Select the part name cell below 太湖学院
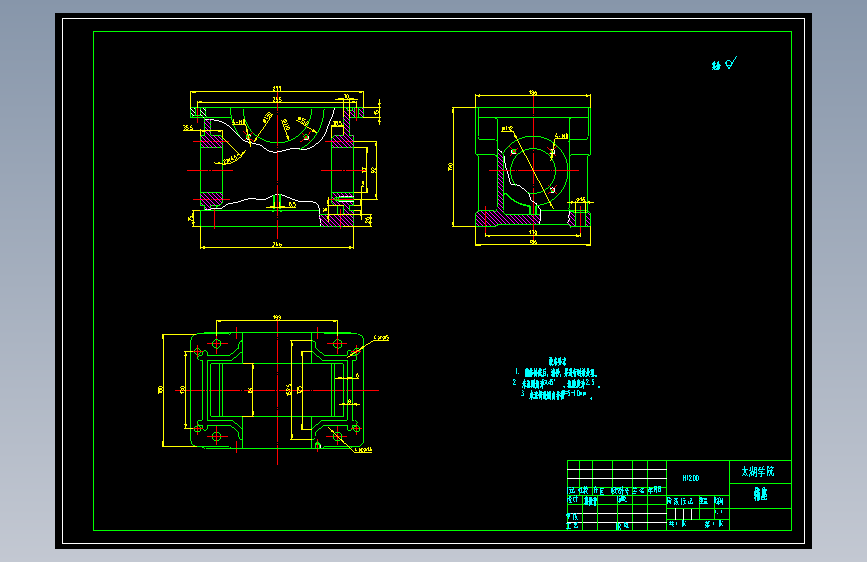This screenshot has width=867, height=562. click(x=760, y=494)
